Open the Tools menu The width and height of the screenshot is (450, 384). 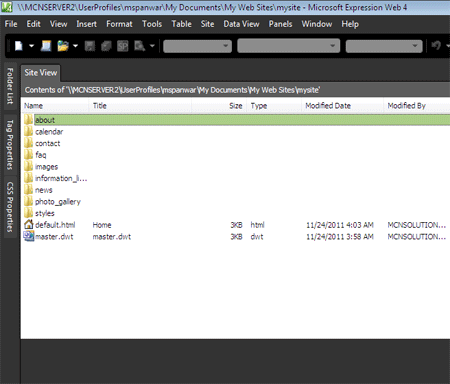click(x=152, y=24)
